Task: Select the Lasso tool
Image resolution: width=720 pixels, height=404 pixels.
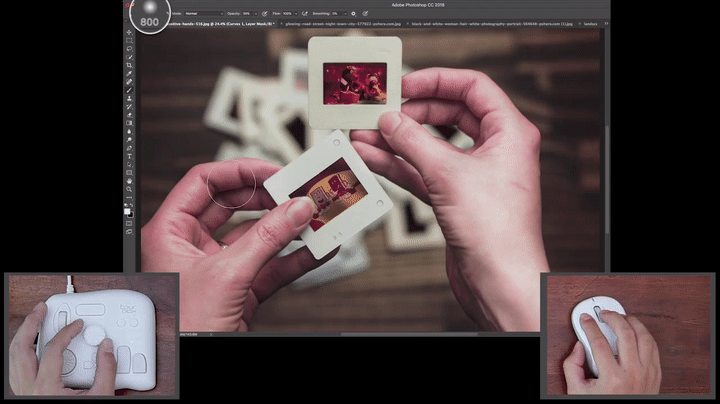Action: 129,48
